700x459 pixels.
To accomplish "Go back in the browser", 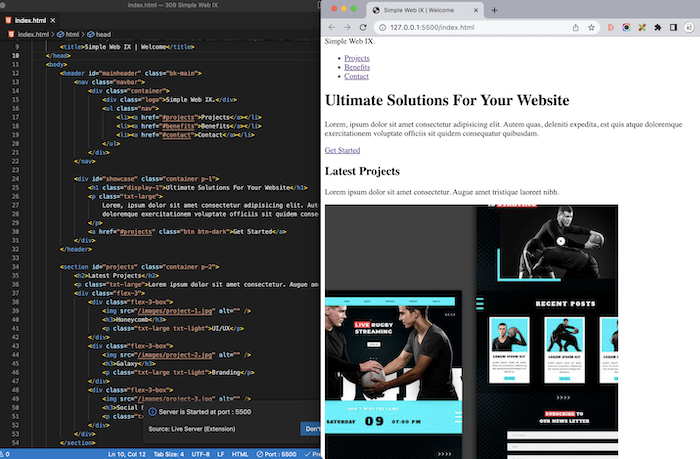I will point(331,27).
